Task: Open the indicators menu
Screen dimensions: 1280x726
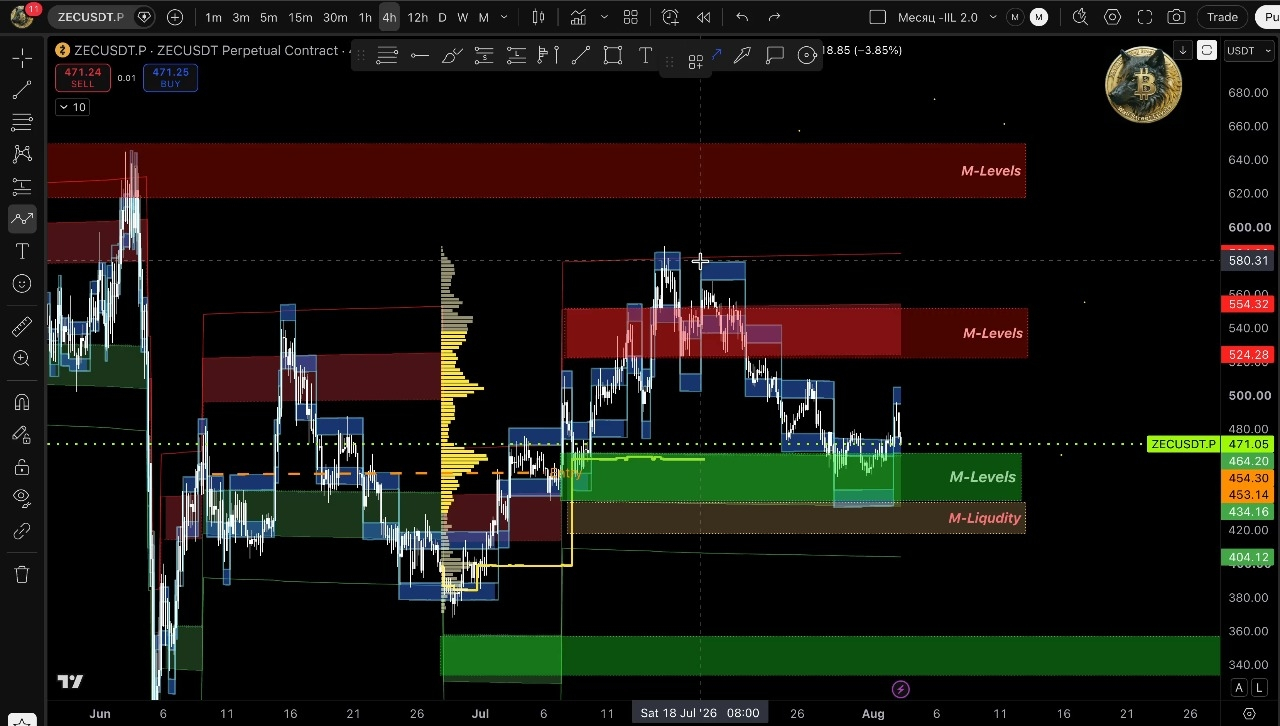Action: pos(578,17)
